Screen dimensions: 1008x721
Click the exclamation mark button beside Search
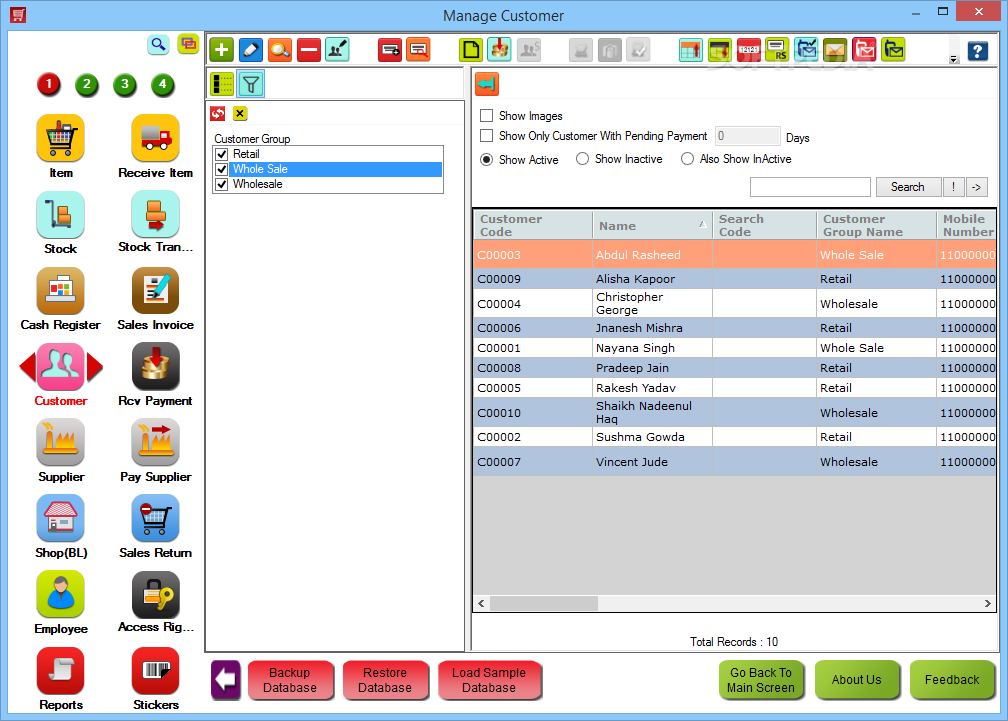[x=953, y=187]
